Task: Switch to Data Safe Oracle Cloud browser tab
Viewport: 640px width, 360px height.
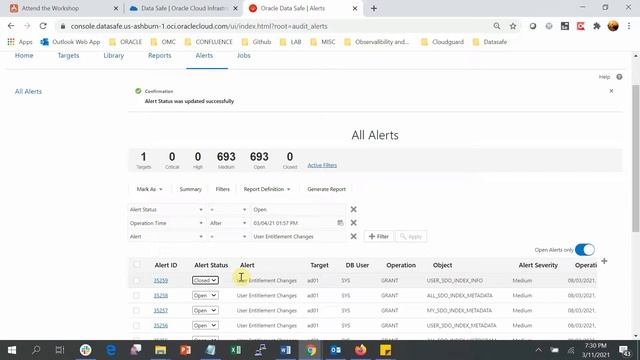Action: (x=183, y=8)
